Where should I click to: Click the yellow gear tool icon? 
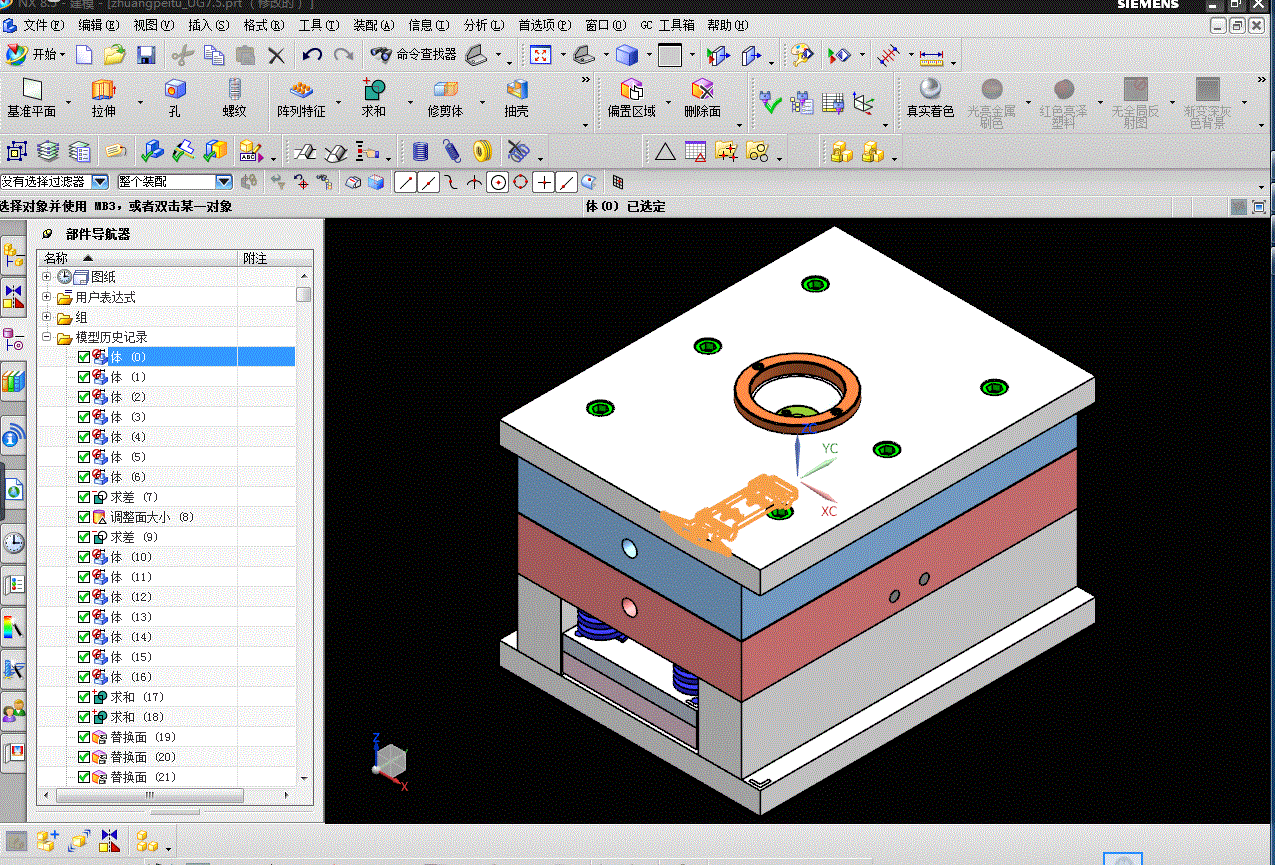483,151
